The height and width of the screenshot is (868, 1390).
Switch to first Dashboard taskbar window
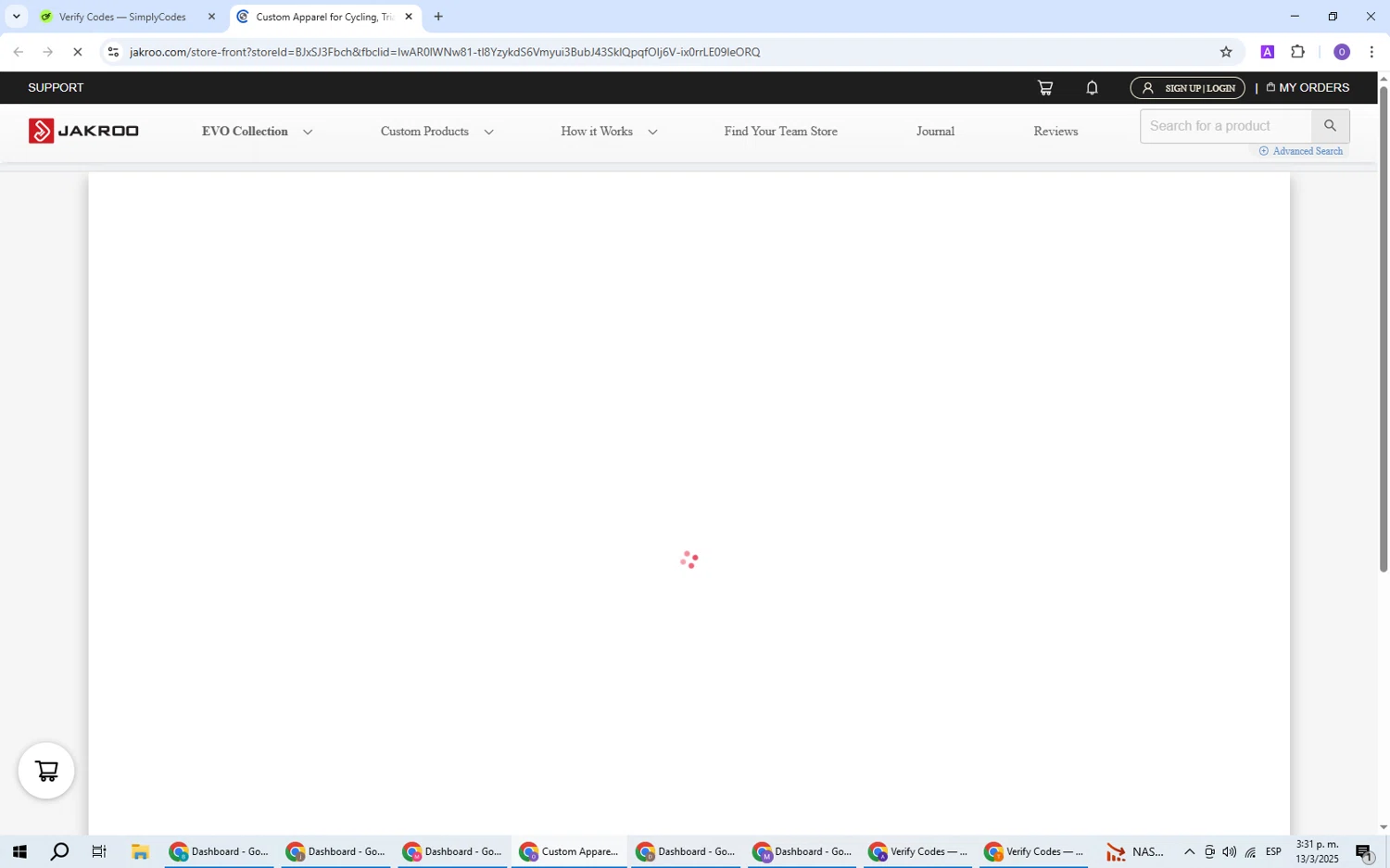point(220,852)
